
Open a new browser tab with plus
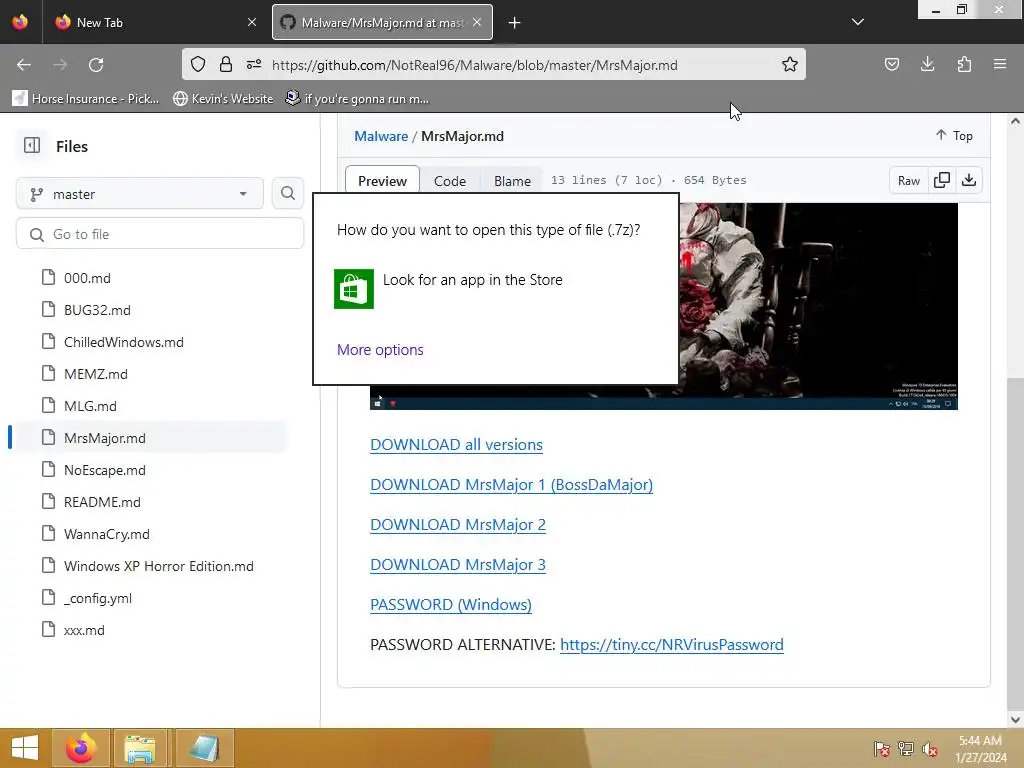click(515, 23)
